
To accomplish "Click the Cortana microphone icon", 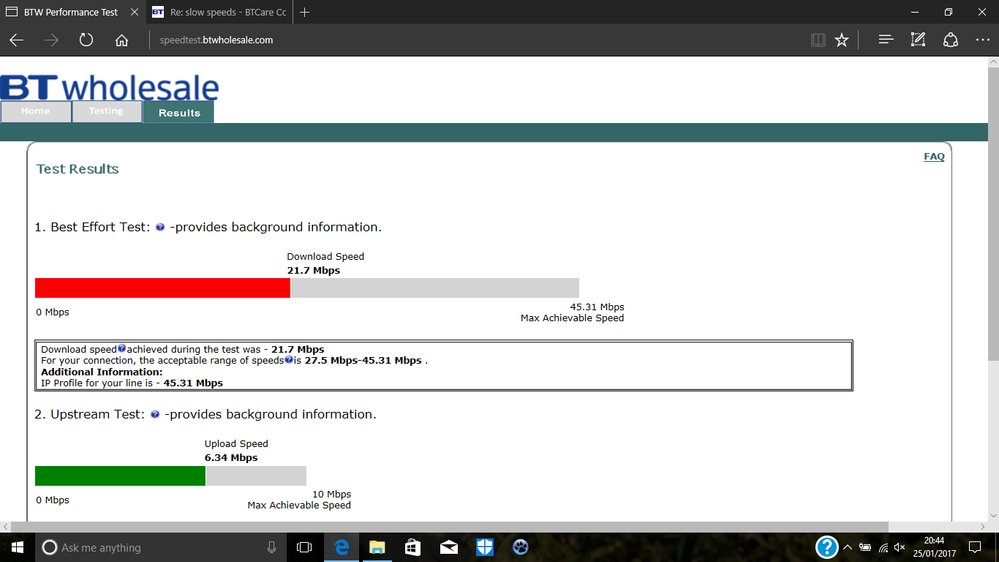I will pyautogui.click(x=271, y=547).
